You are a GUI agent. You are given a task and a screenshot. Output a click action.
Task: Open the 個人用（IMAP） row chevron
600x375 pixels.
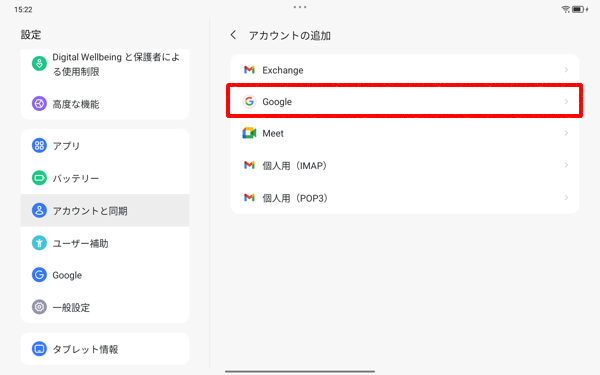pos(566,165)
